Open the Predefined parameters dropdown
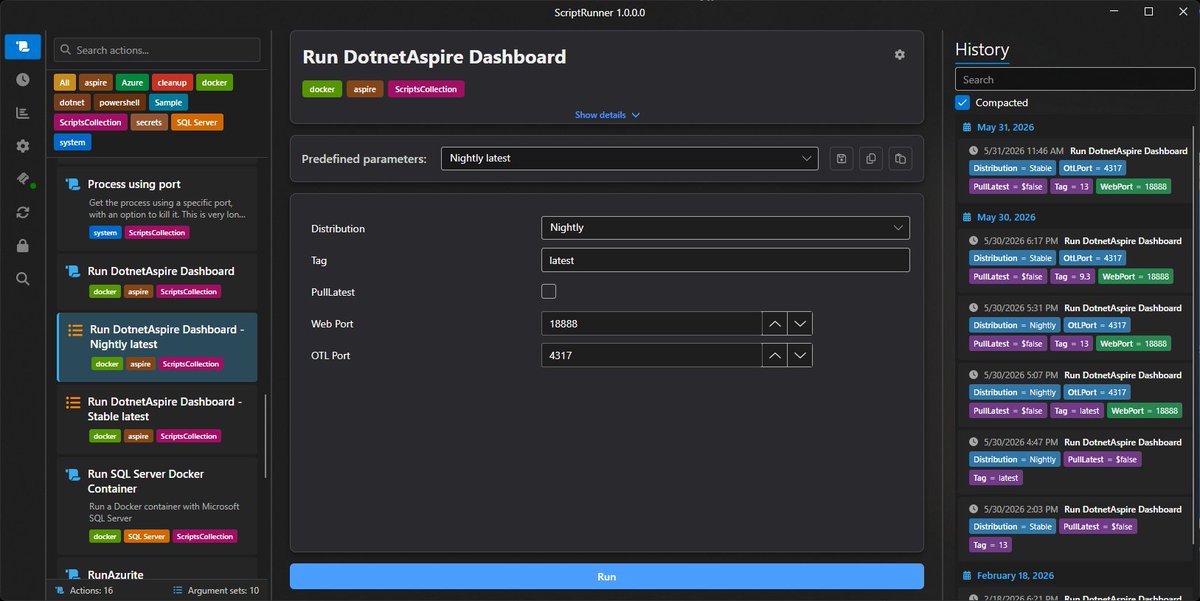Image resolution: width=1200 pixels, height=601 pixels. 629,158
